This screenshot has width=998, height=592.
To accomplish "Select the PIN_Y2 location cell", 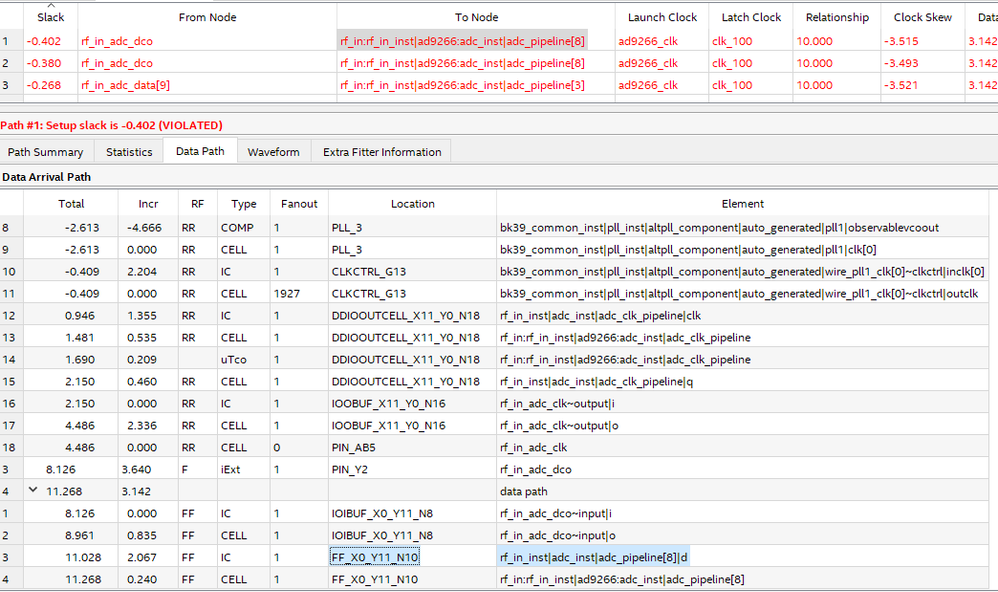I will tap(412, 469).
